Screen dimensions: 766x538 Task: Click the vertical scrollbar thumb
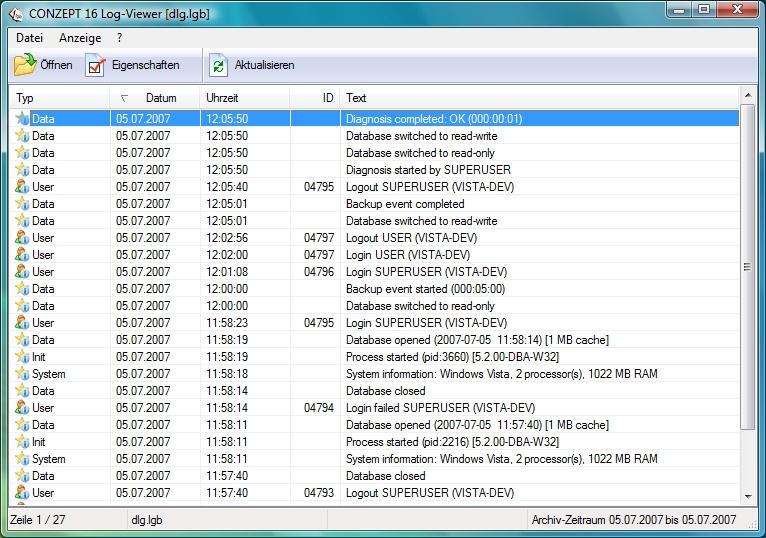748,267
